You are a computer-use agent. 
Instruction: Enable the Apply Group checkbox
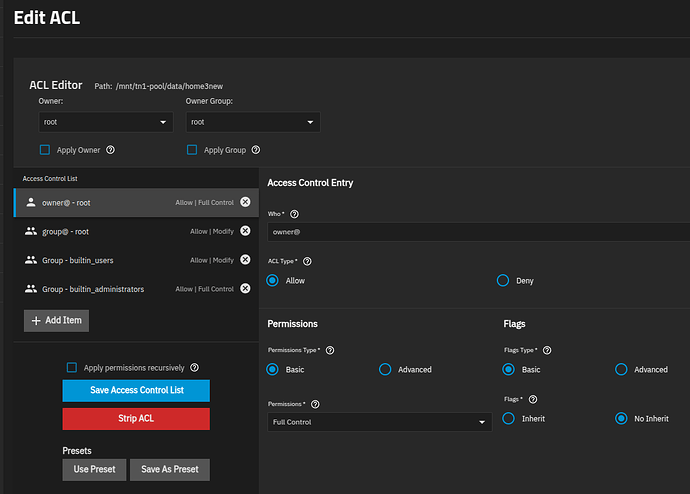point(192,150)
